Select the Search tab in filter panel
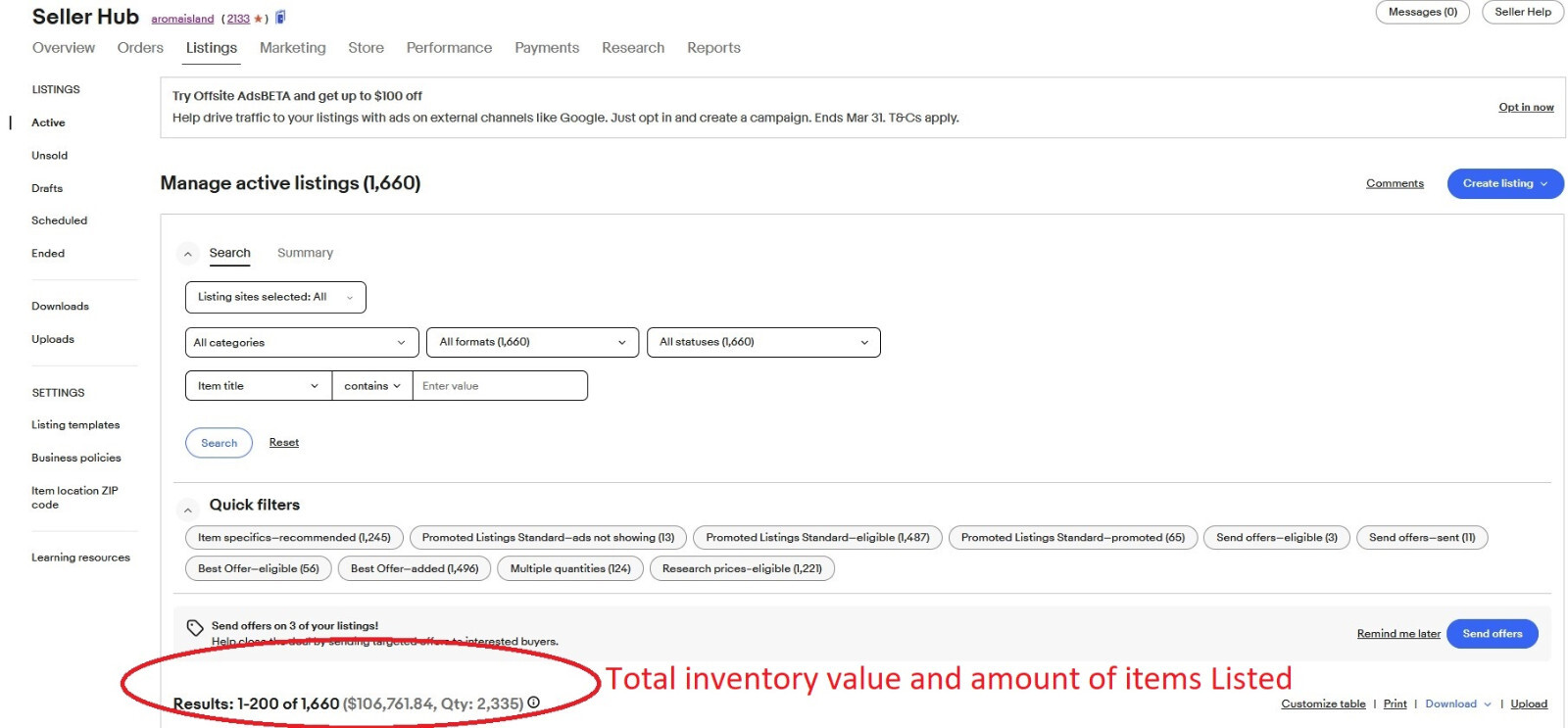 (x=230, y=253)
